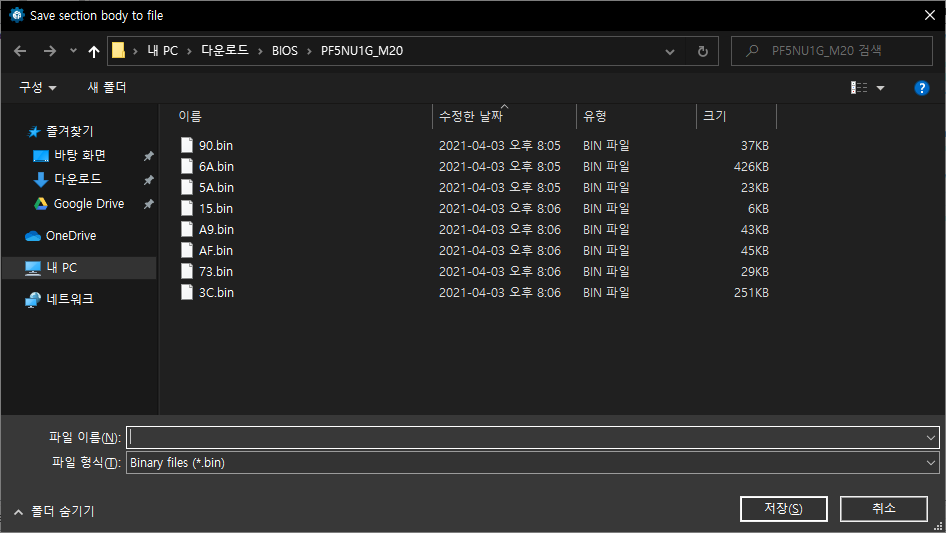Select file 90.bin
Viewport: 946px width, 533px height.
pos(215,145)
